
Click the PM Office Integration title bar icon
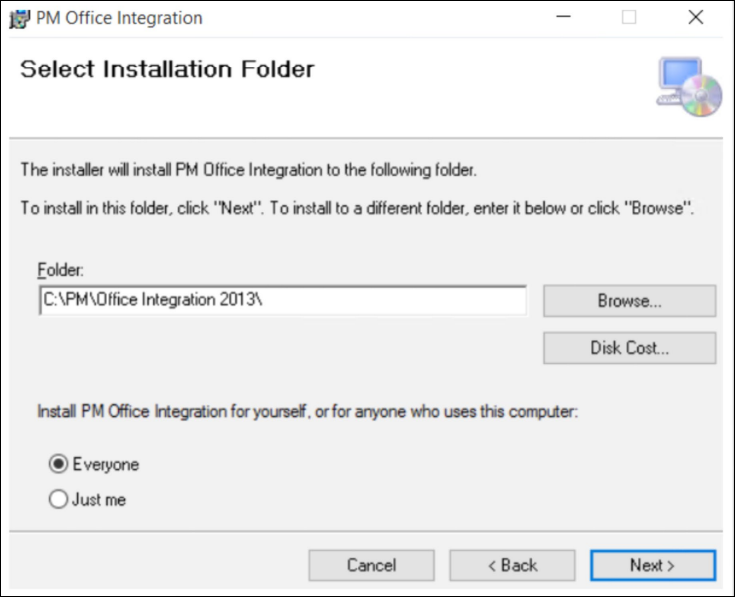tap(19, 19)
